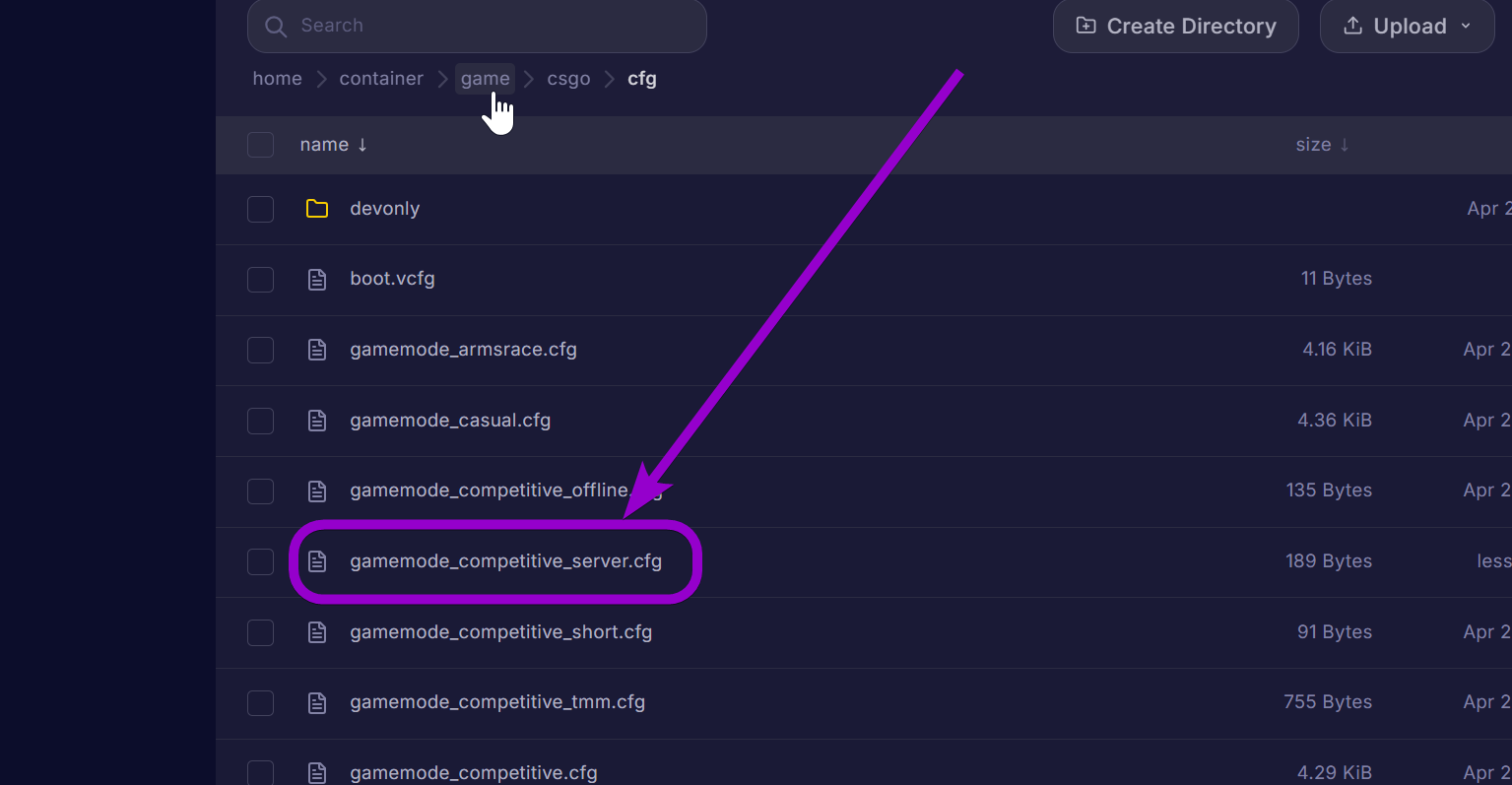Click the file icon beside gamemode_competitive_short.cfg

316,632
